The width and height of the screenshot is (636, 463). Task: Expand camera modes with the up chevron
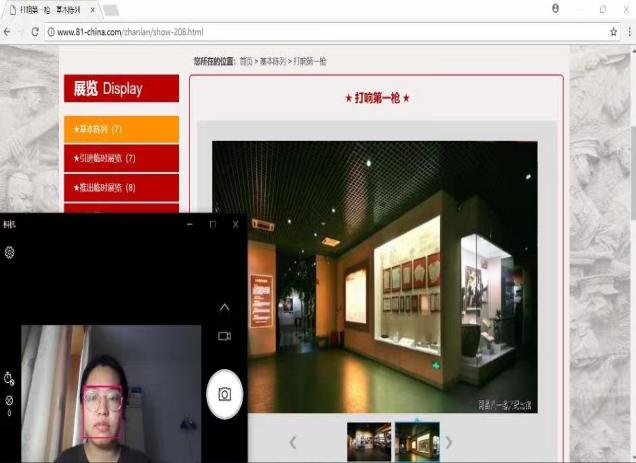[225, 308]
